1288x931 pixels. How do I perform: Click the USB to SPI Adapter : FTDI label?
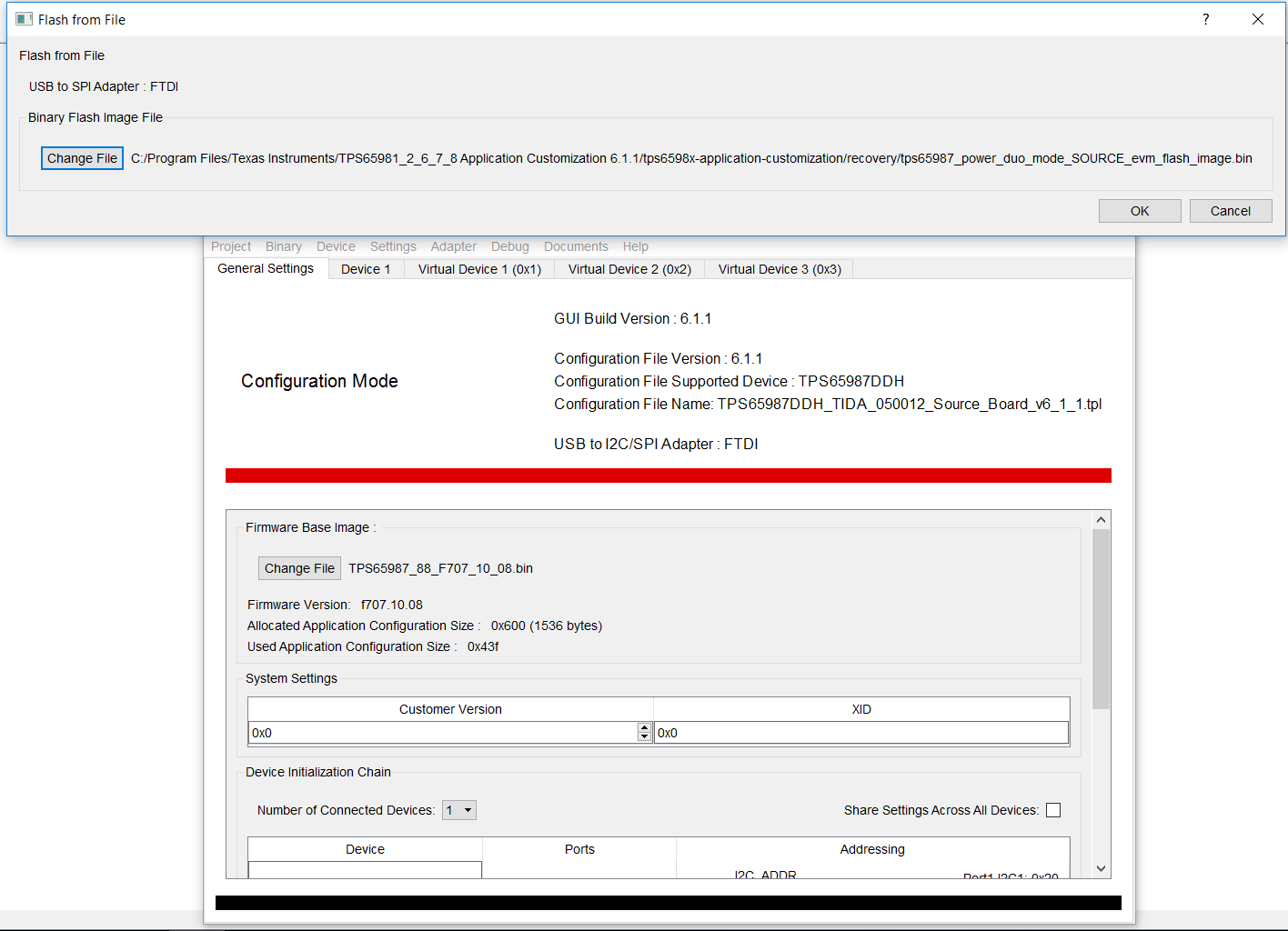pyautogui.click(x=104, y=86)
